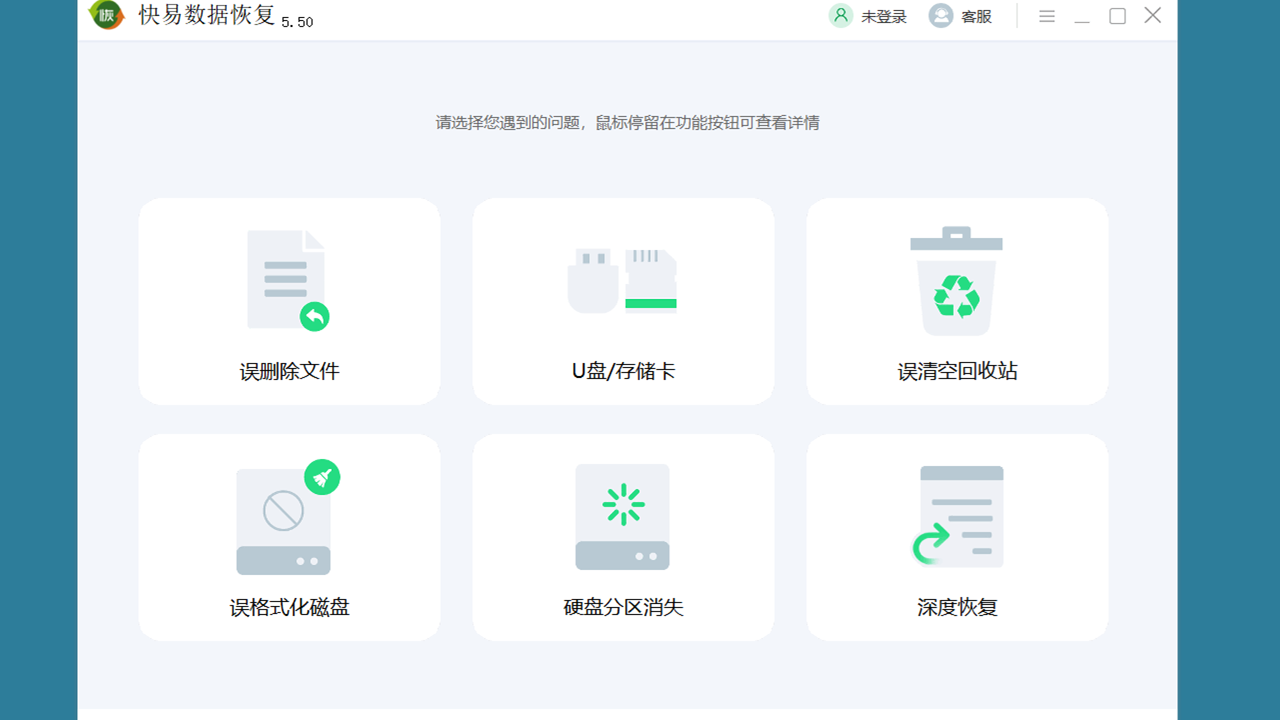Select the 误清空回收站 label
Image resolution: width=1280 pixels, height=720 pixels.
957,371
